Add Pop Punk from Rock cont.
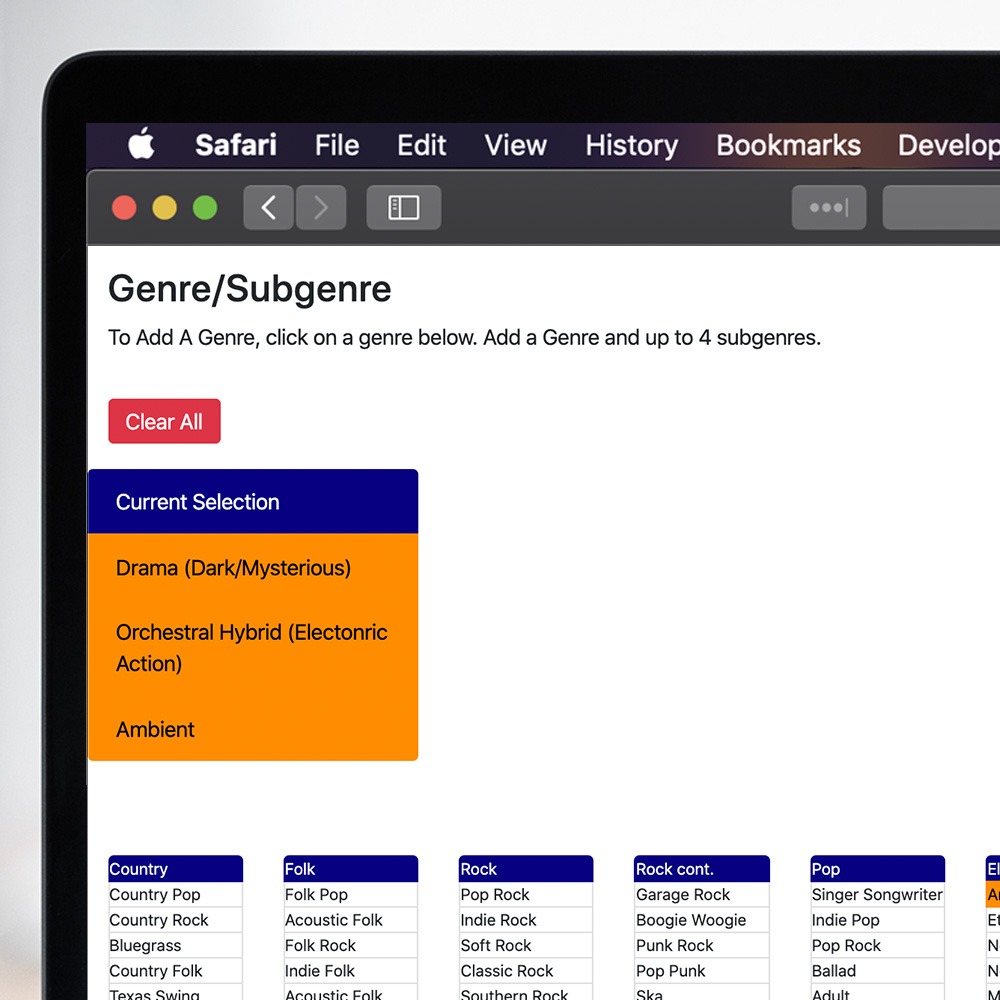 pyautogui.click(x=702, y=971)
